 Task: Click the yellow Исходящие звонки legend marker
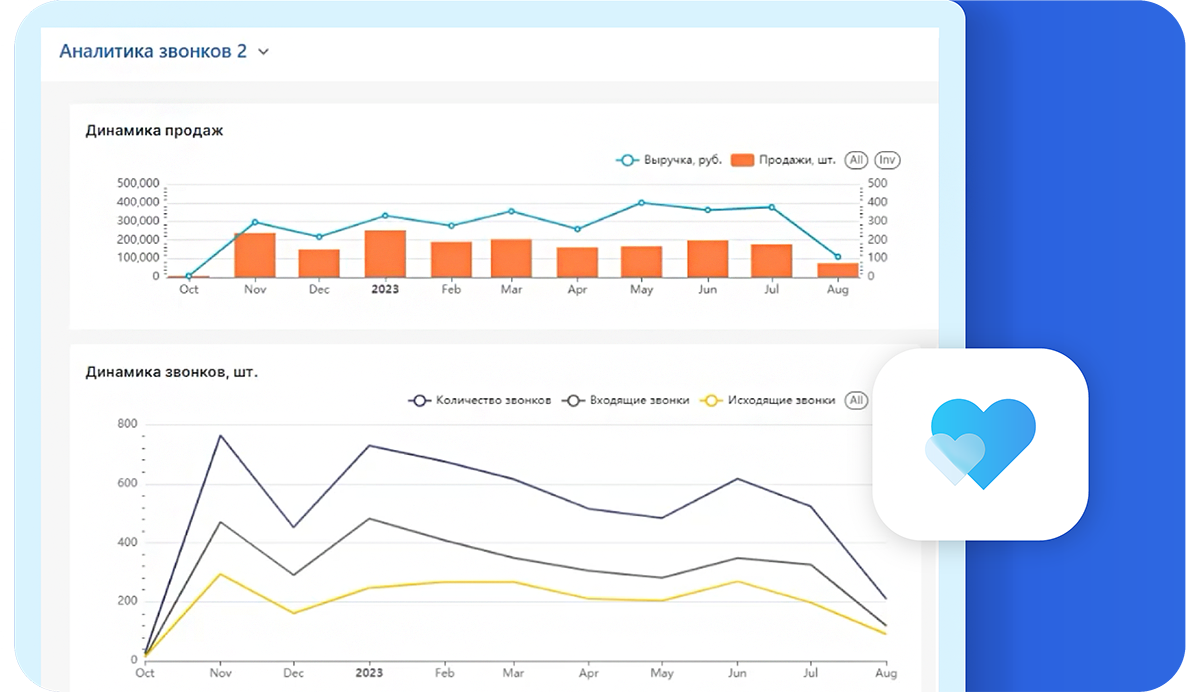pos(711,400)
